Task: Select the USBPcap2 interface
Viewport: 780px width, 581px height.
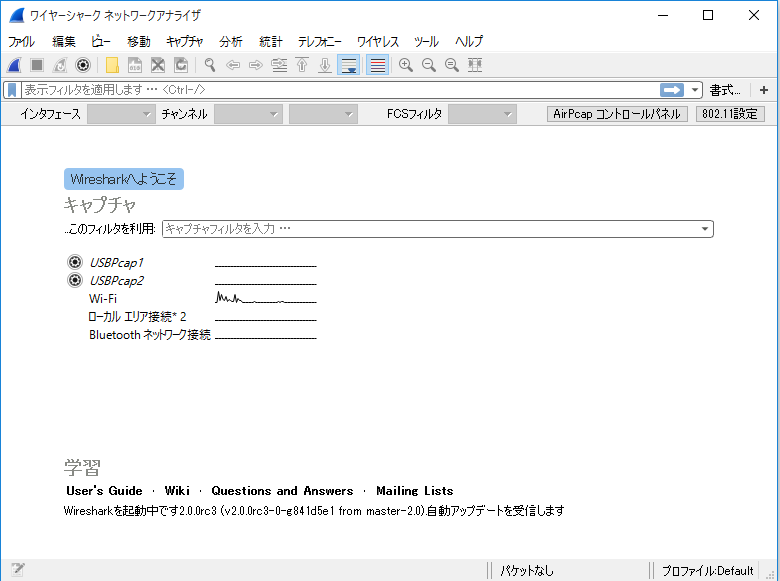Action: 116,281
